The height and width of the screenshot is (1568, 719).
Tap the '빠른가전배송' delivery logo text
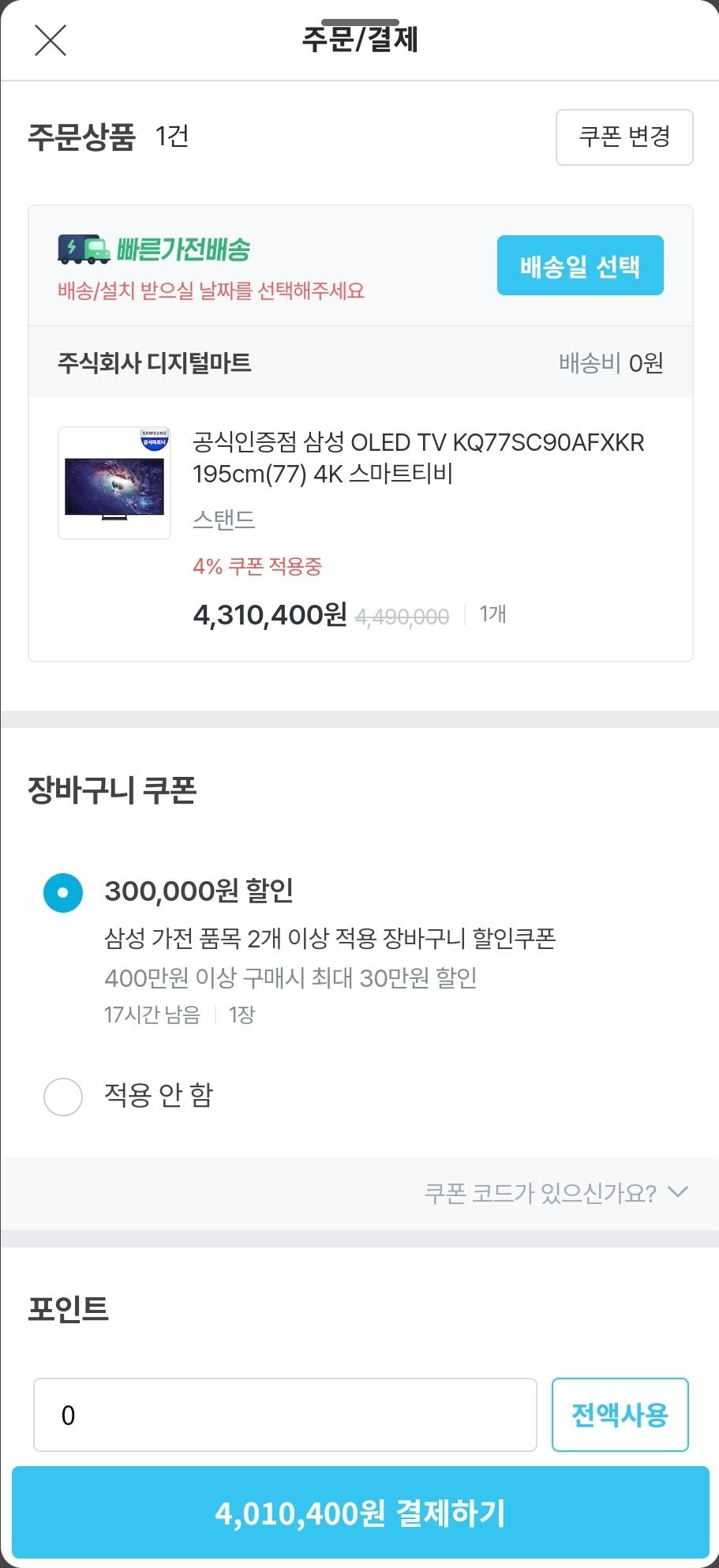tap(183, 249)
